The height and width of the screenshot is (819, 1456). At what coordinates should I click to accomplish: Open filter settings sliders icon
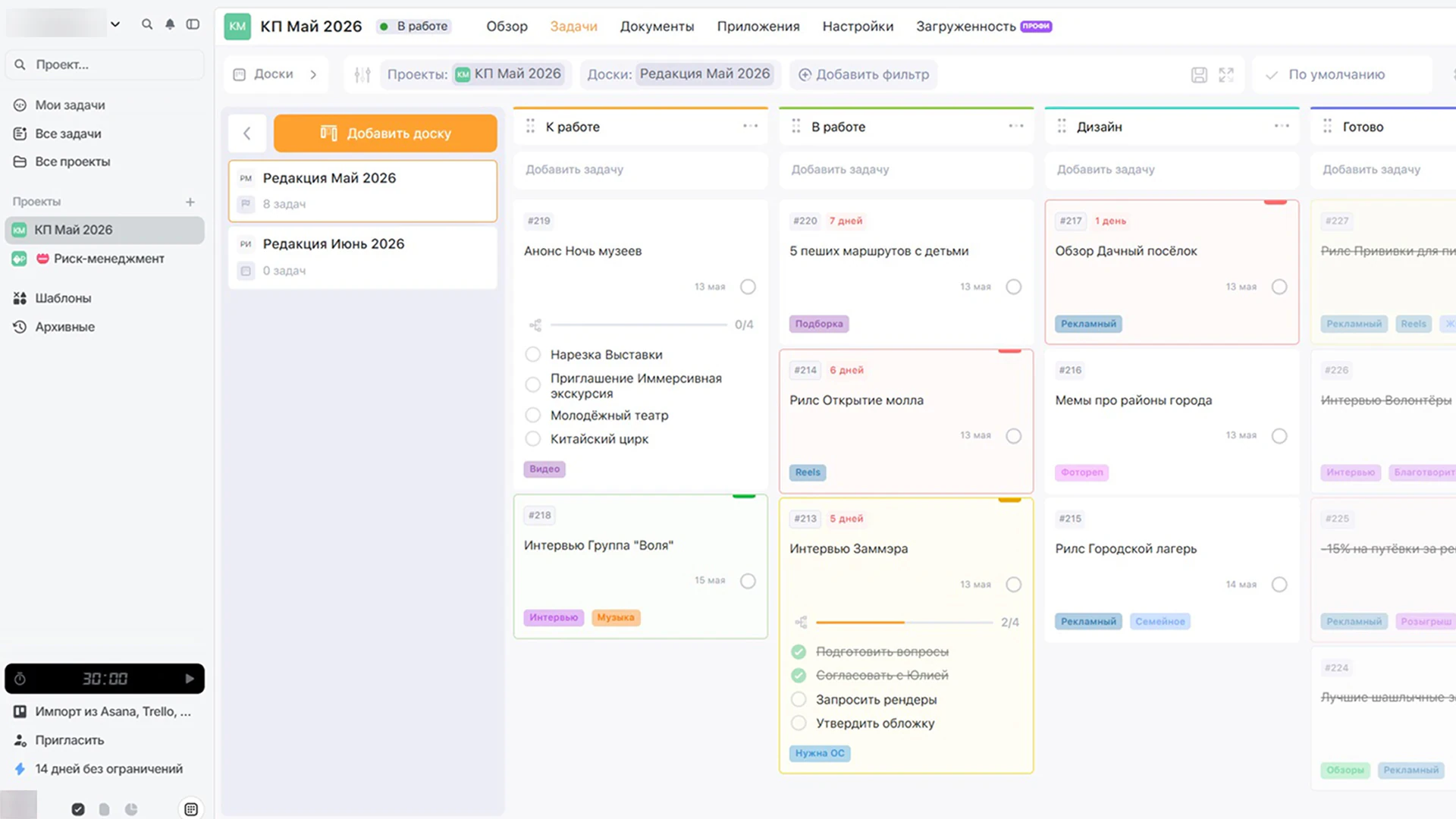pos(362,74)
